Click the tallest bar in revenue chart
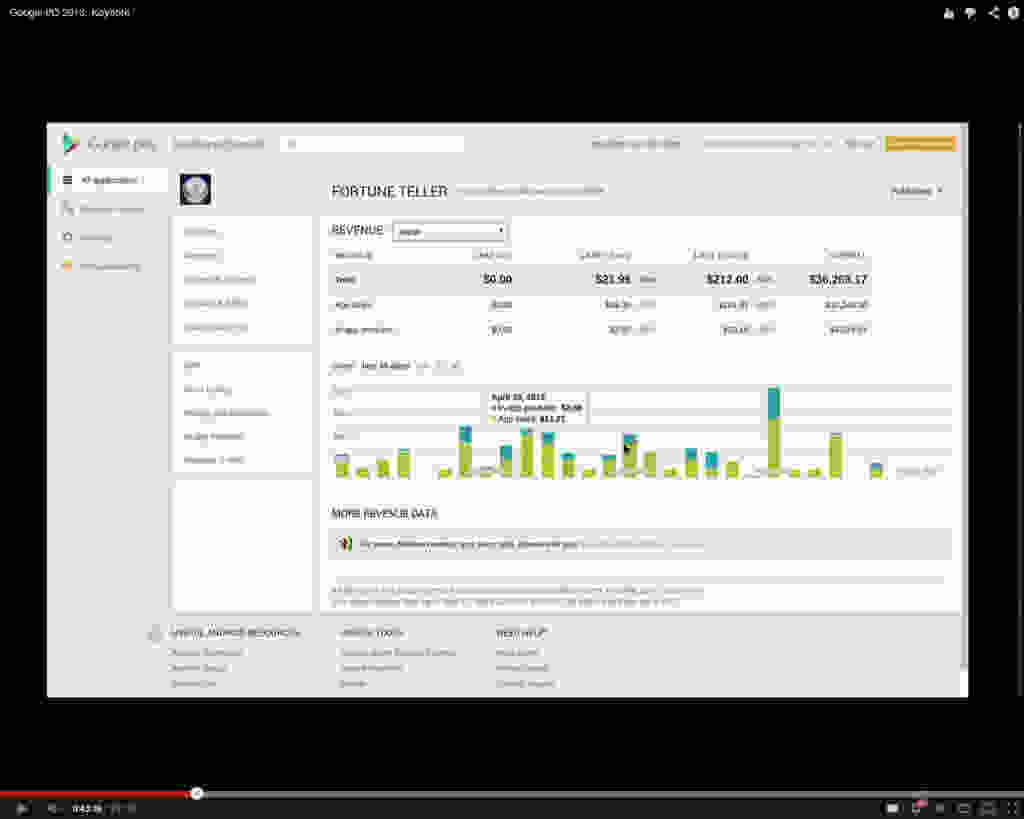1024x819 pixels. [773, 430]
